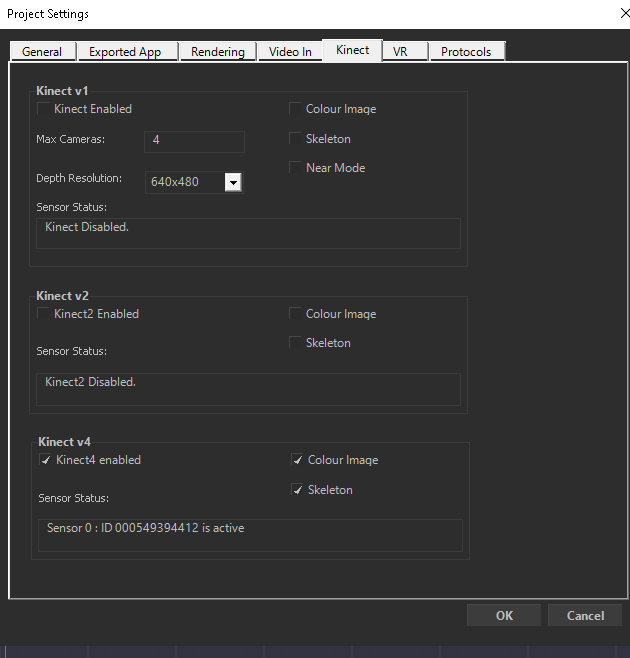
Task: Open the VR tab
Action: click(x=405, y=52)
